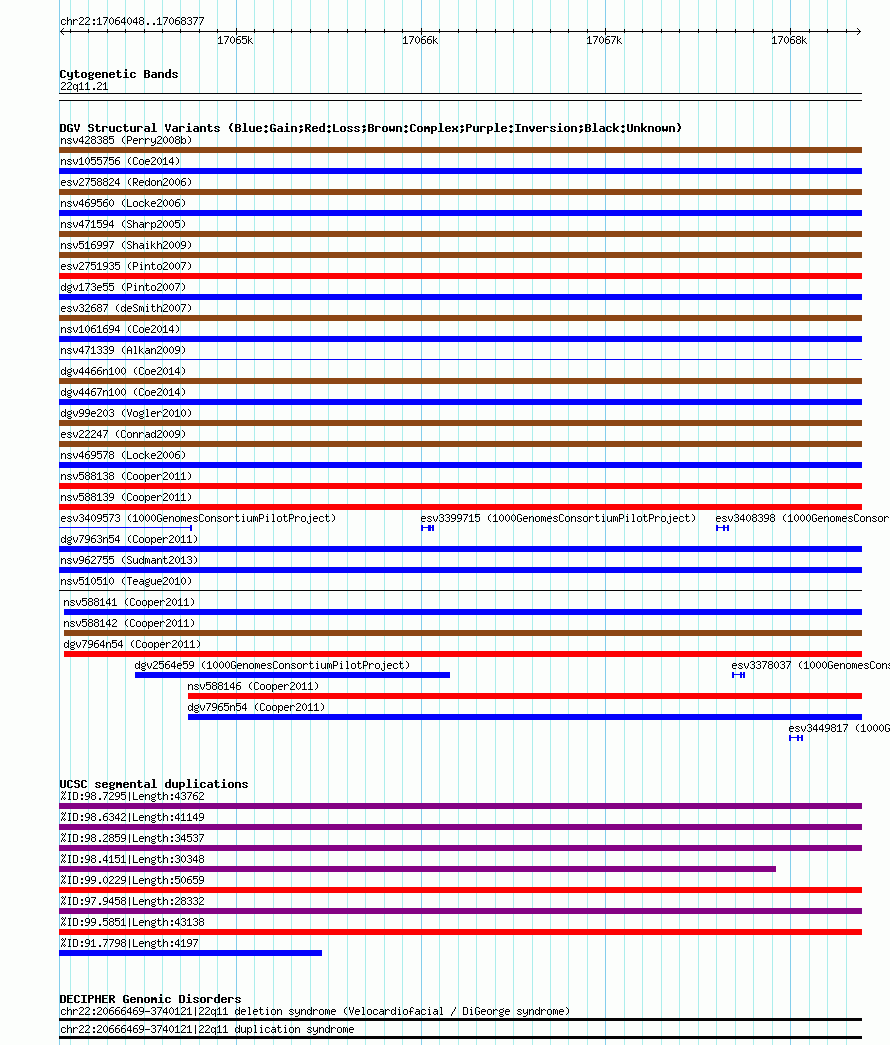Click the esv32687 (deSmith2007) label

click(x=126, y=309)
